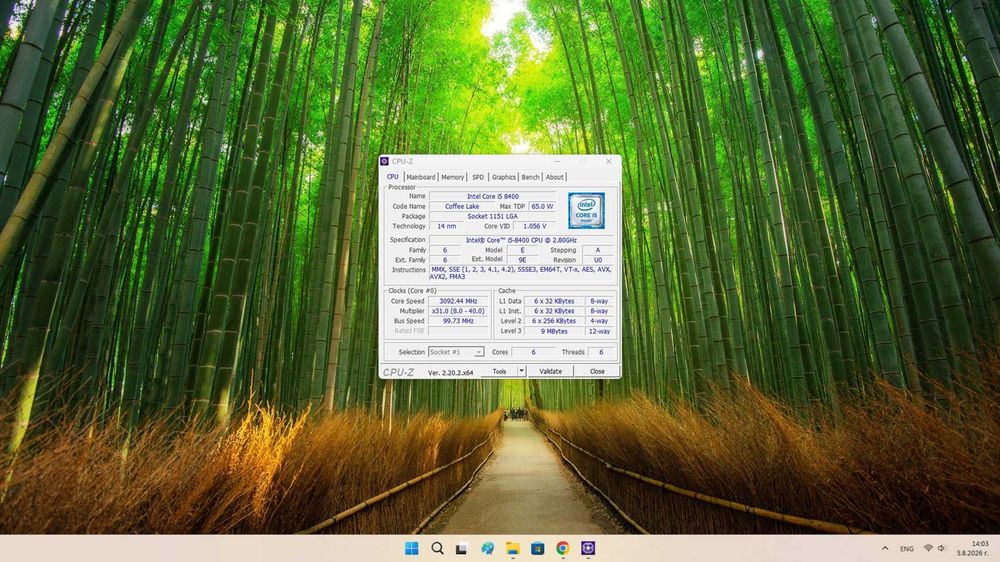Screen dimensions: 1000x562
Task: Click the volume speaker tray icon
Action: 941,549
